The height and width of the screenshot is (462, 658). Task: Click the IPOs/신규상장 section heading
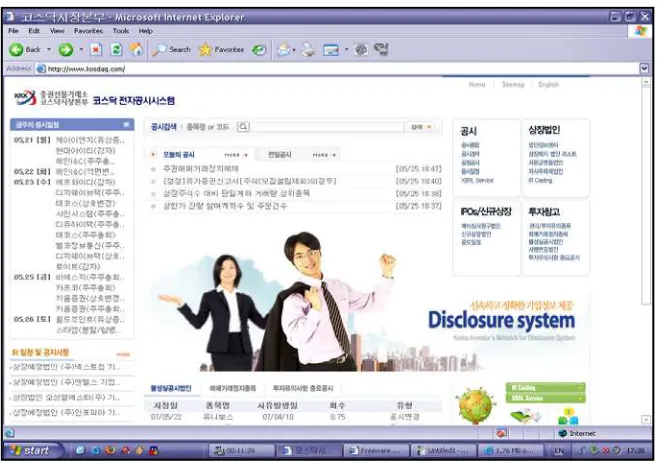(x=486, y=211)
